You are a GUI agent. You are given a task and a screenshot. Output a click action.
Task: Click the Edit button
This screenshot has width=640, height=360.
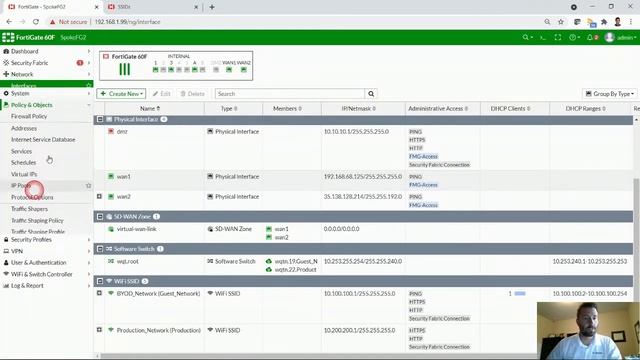[162, 94]
